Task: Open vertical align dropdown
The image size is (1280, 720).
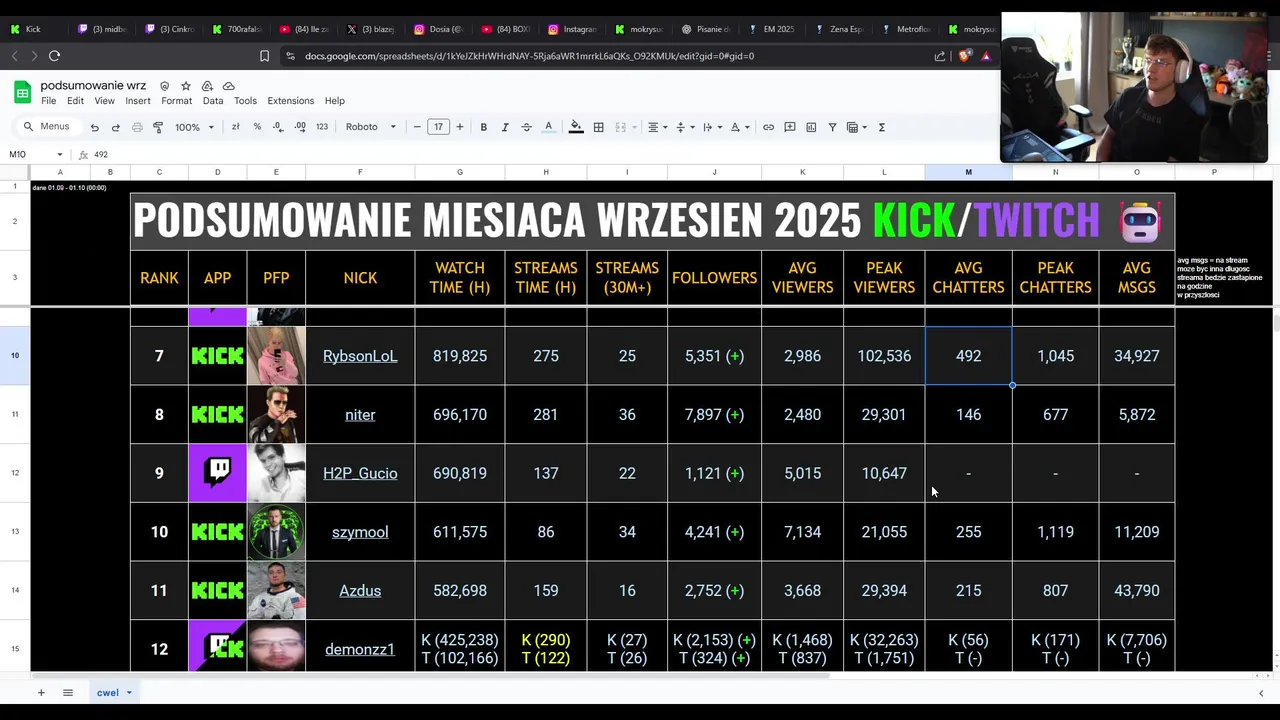Action: click(684, 127)
